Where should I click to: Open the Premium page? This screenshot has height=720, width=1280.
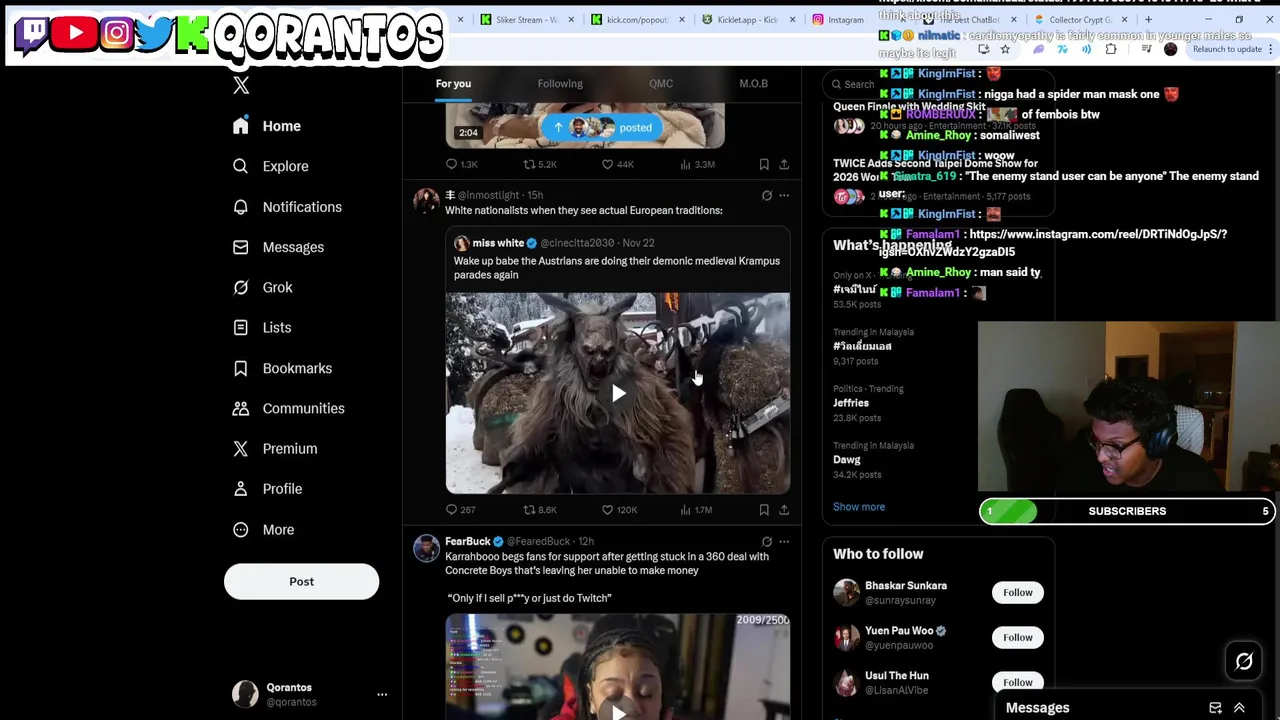coord(275,448)
